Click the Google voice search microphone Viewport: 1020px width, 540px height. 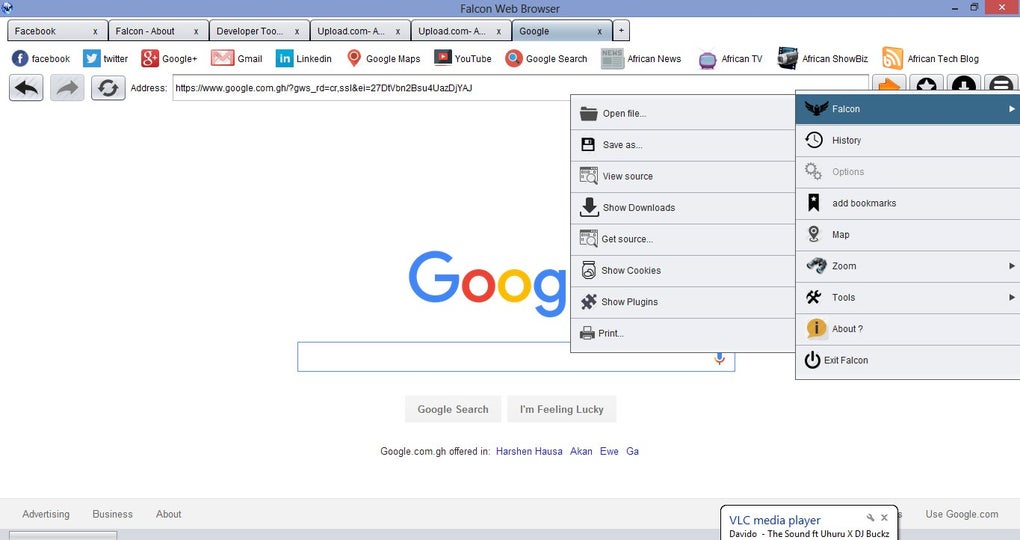pos(719,358)
